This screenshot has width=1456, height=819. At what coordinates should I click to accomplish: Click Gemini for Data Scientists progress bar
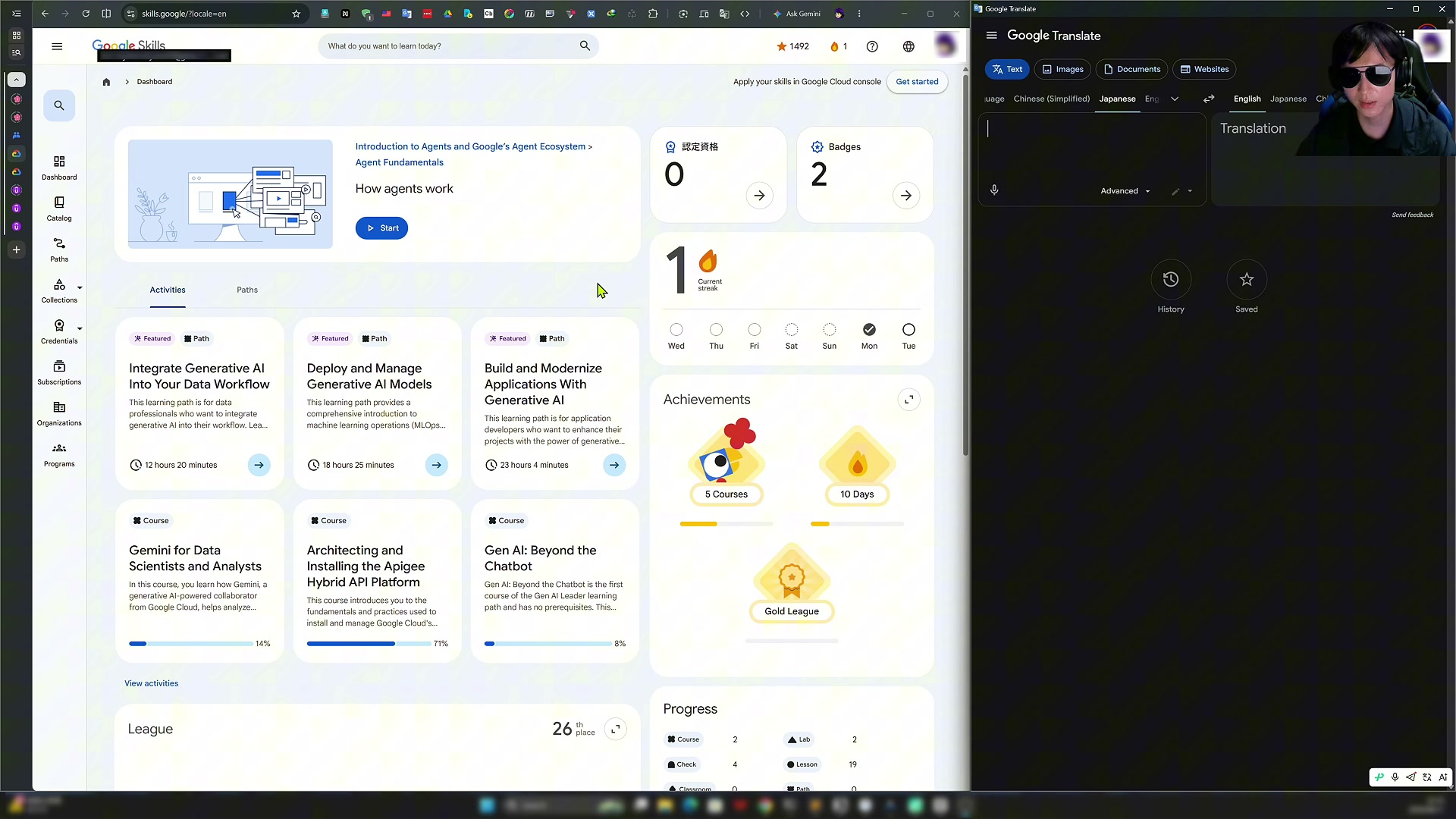[190, 644]
